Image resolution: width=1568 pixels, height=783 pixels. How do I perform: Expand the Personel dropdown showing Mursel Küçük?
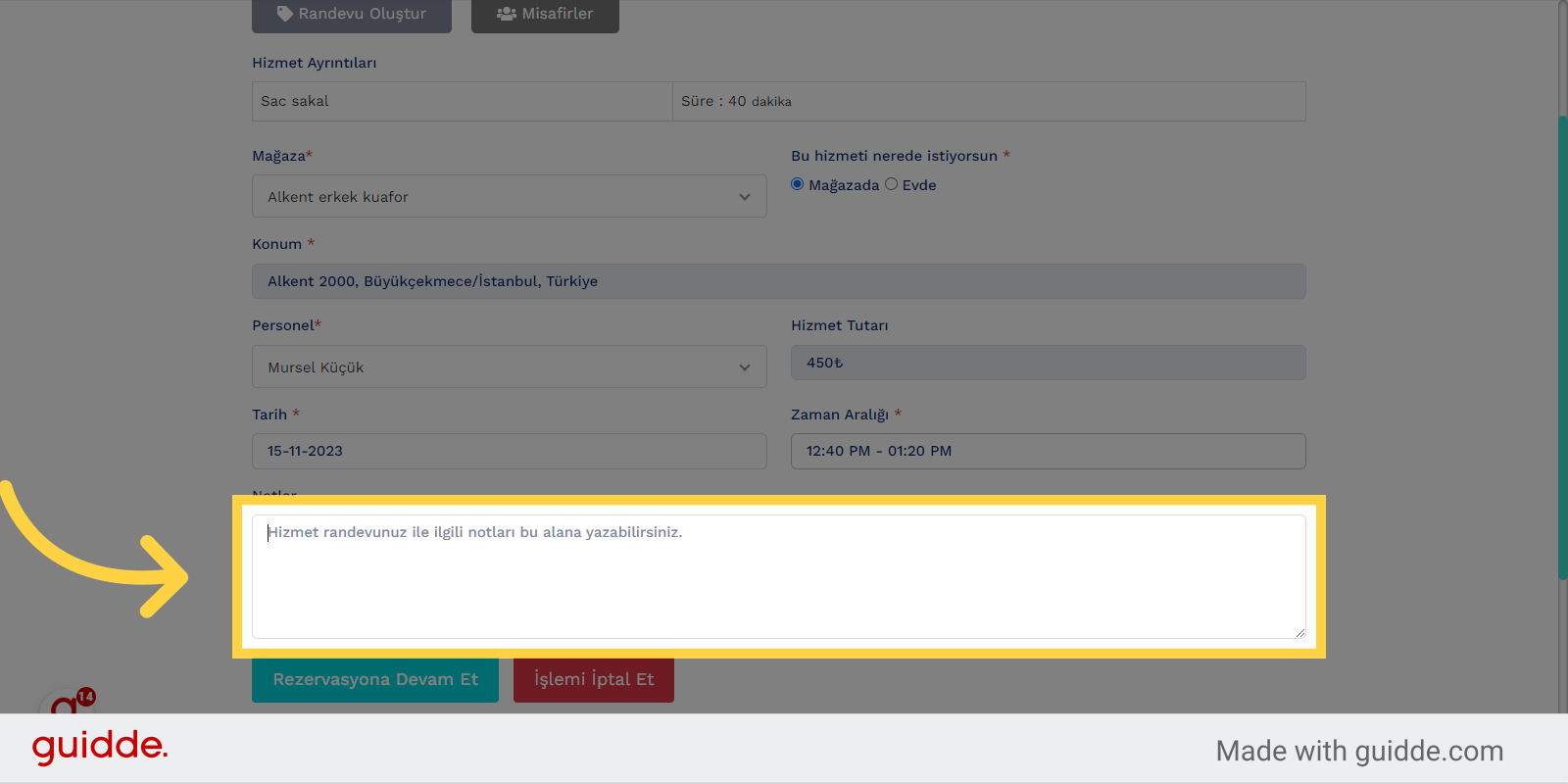510,367
